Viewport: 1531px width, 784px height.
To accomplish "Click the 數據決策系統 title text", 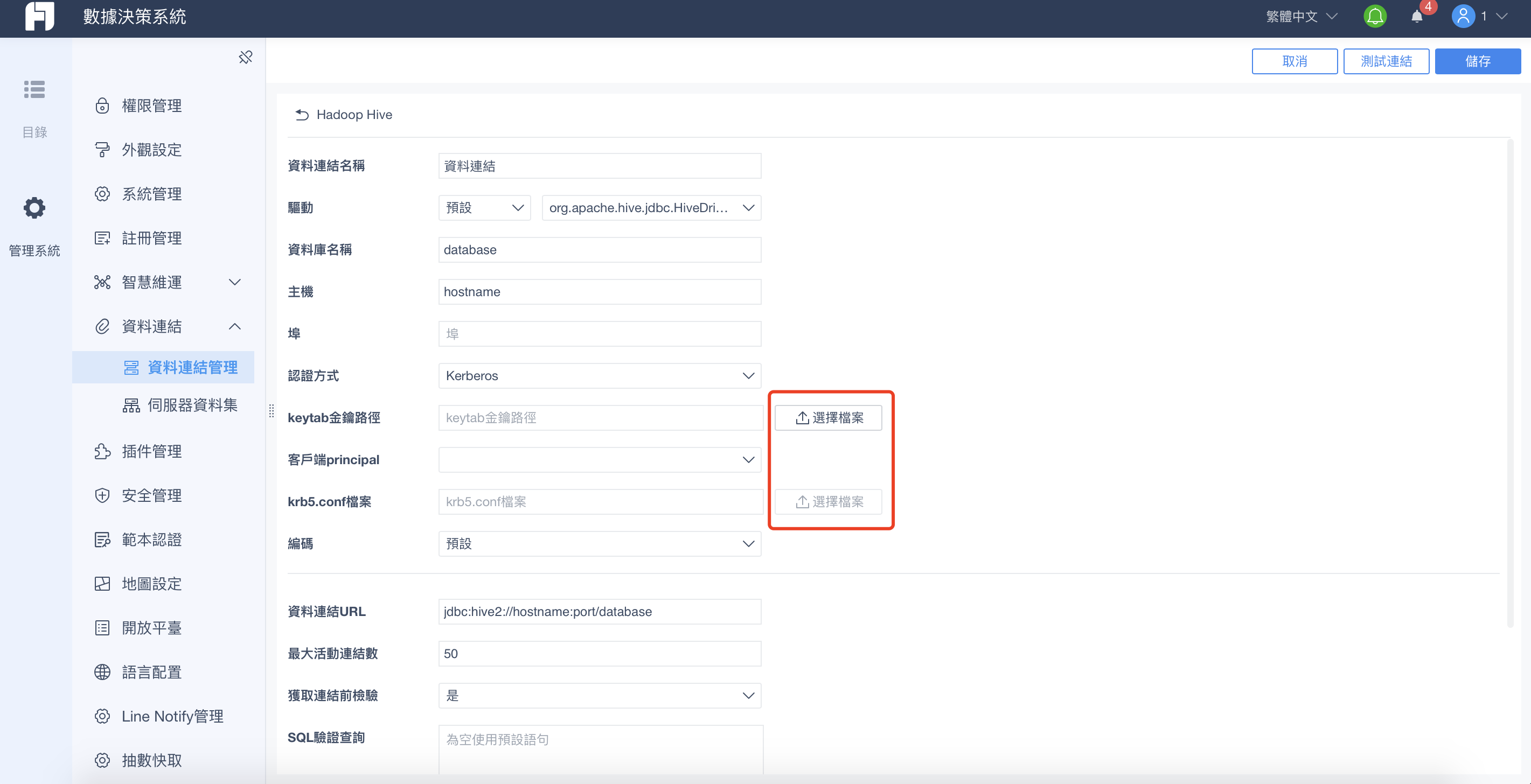I will 134,16.
